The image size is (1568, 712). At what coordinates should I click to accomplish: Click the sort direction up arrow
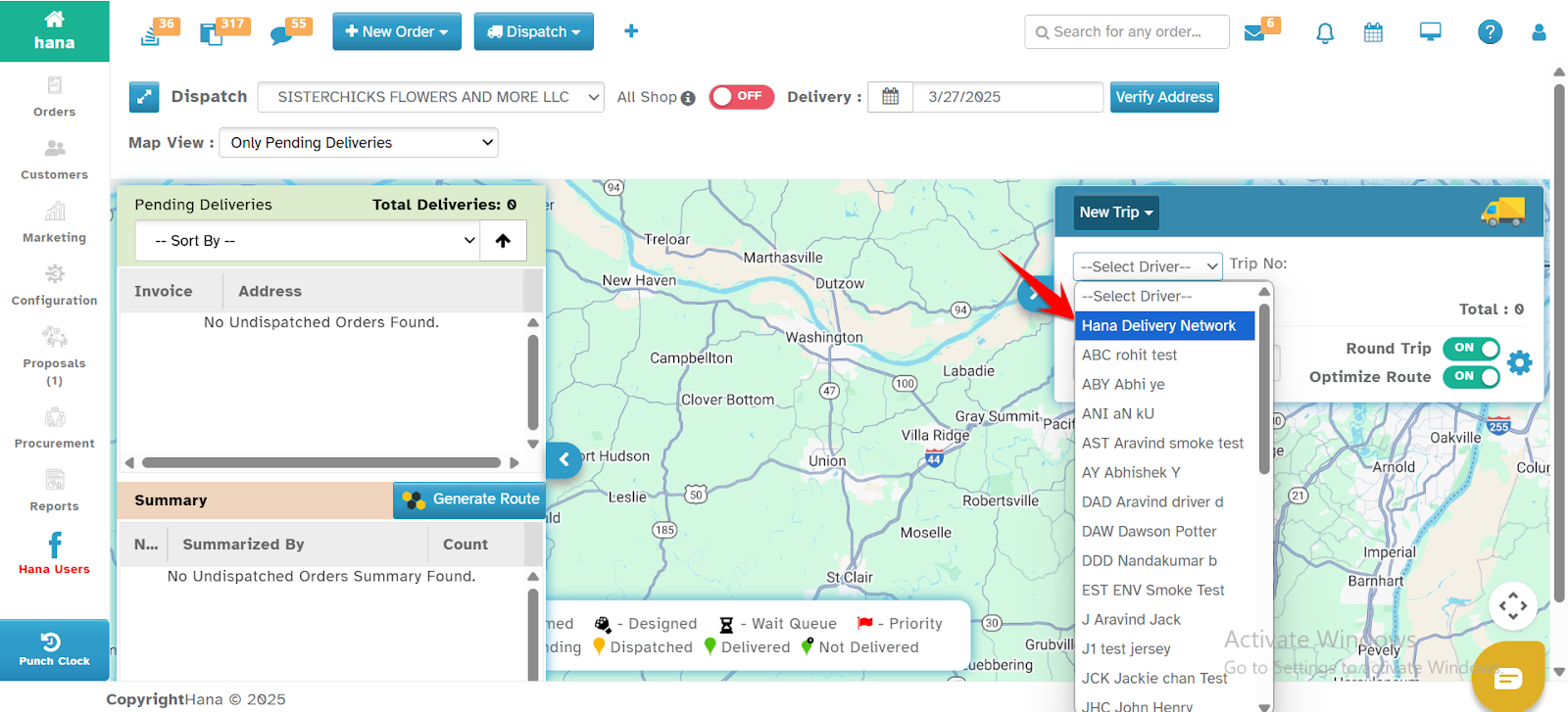click(503, 241)
